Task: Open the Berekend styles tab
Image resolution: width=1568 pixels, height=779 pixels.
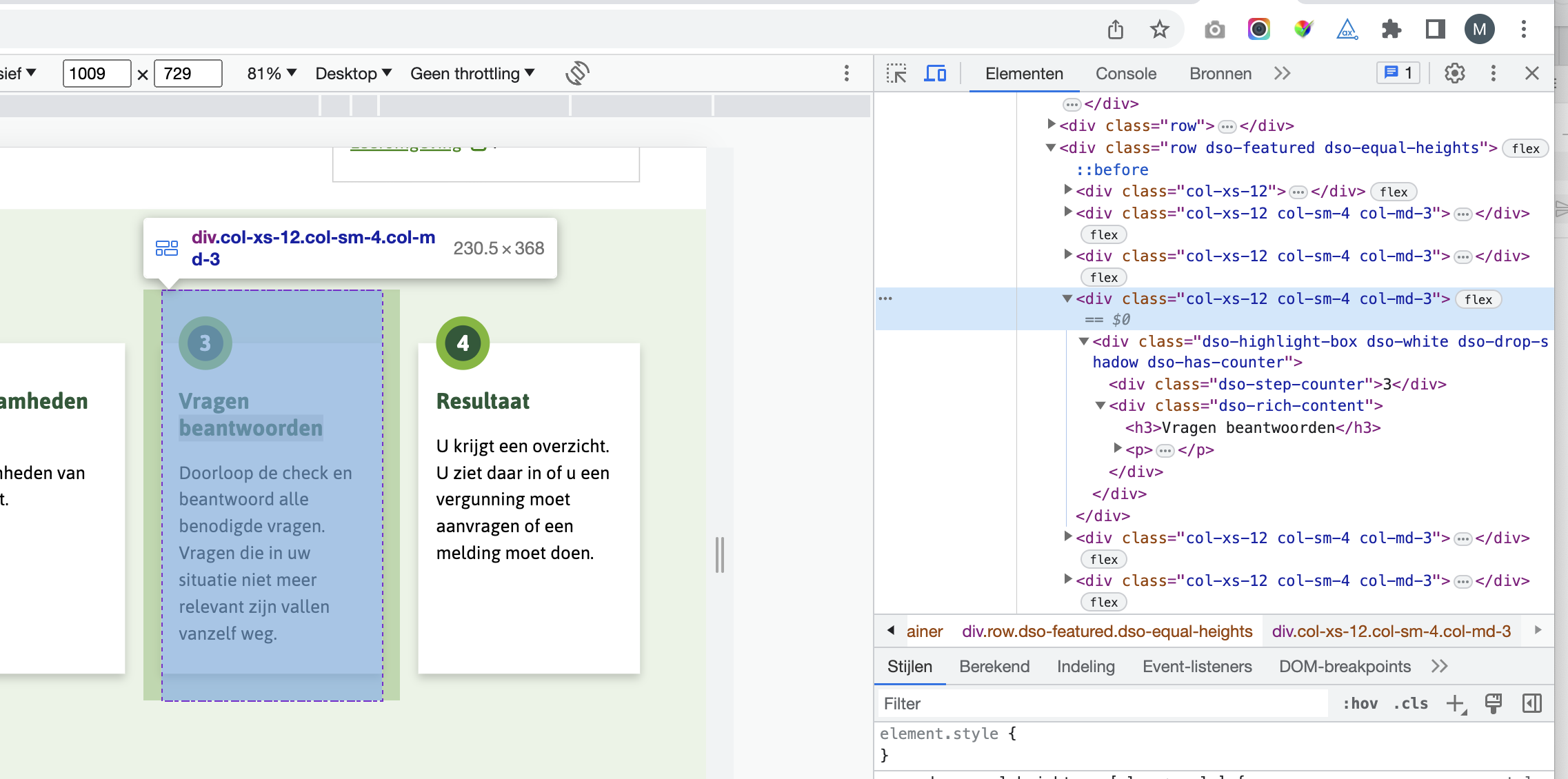Action: 994,666
